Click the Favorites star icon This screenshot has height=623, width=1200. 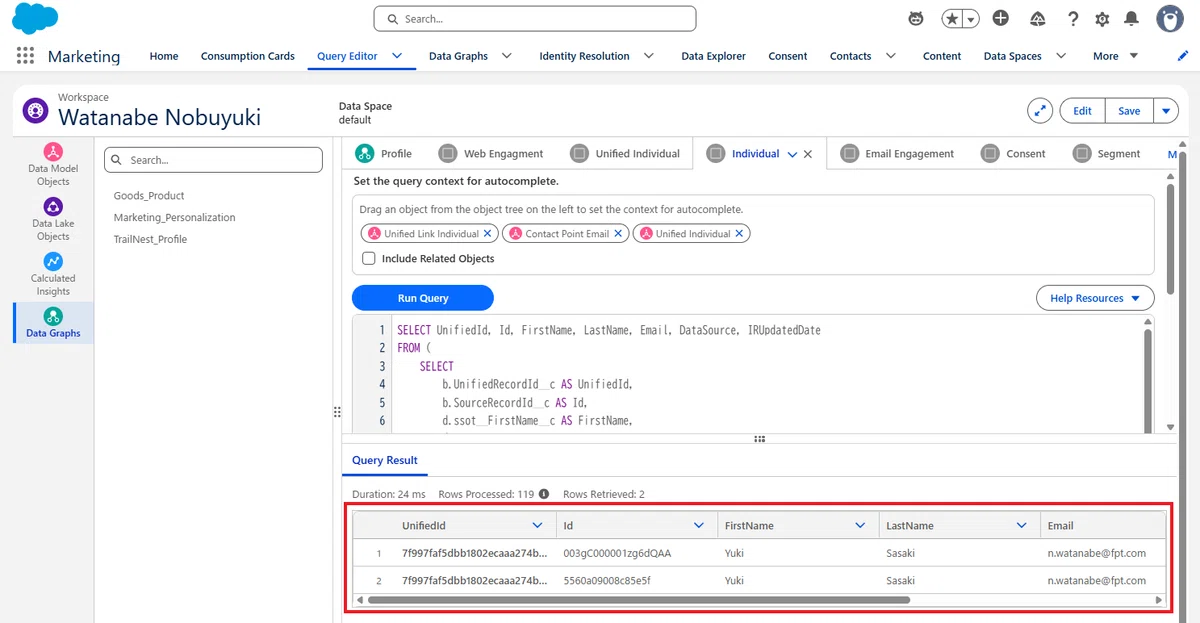951,19
